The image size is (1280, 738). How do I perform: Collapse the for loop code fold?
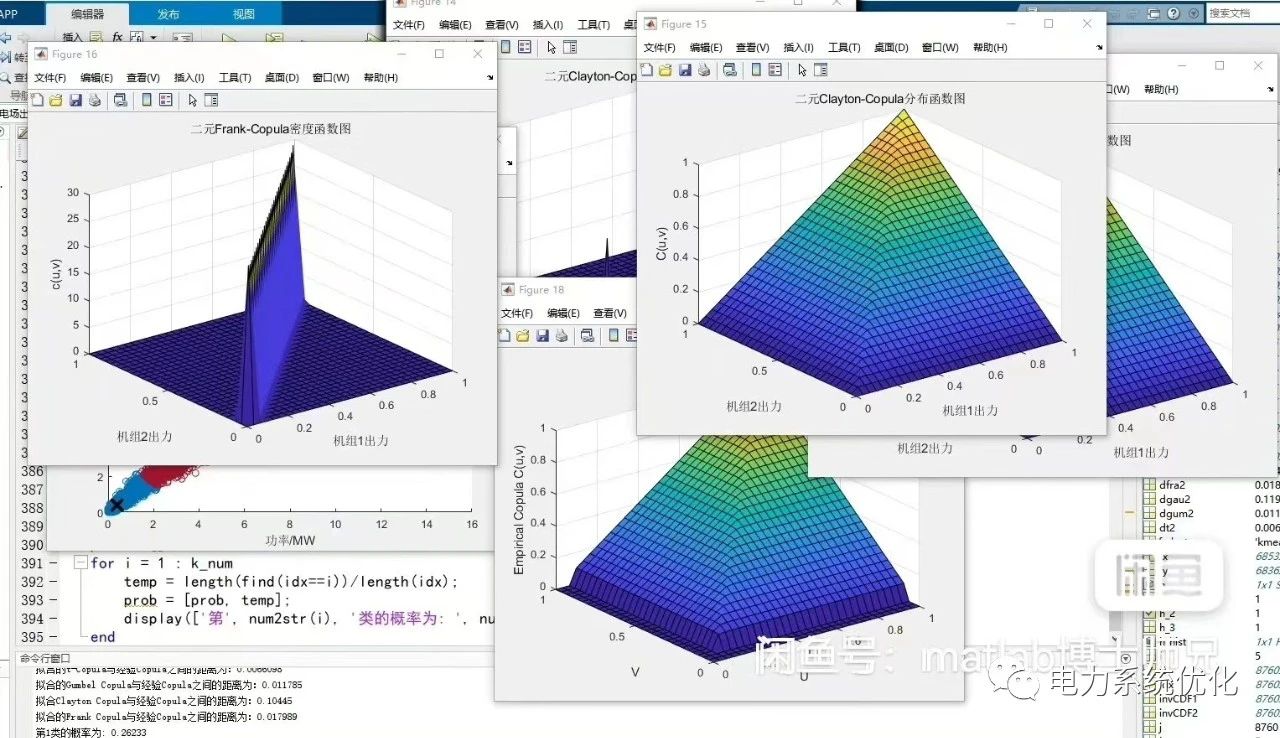(x=81, y=563)
